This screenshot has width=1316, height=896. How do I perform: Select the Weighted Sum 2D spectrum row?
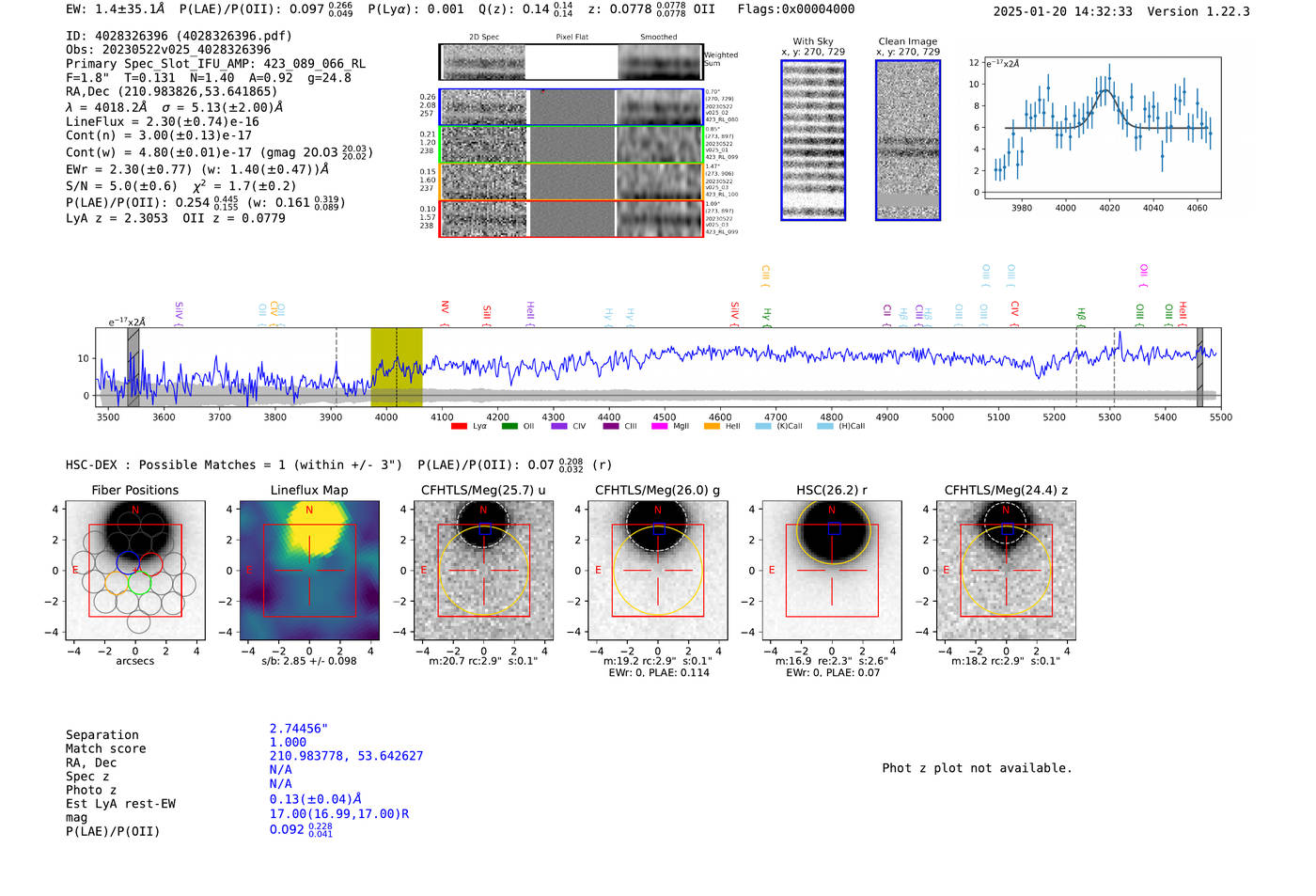click(572, 62)
